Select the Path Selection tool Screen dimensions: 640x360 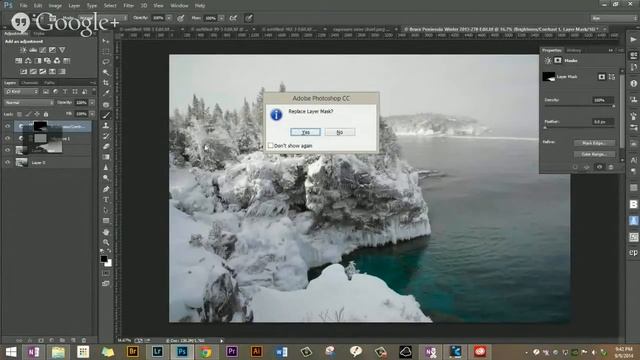click(x=106, y=210)
